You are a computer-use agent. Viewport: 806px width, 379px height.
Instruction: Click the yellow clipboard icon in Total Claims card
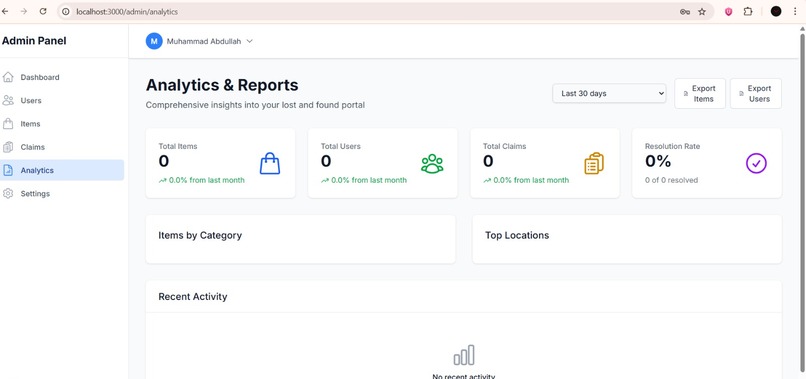pos(594,164)
